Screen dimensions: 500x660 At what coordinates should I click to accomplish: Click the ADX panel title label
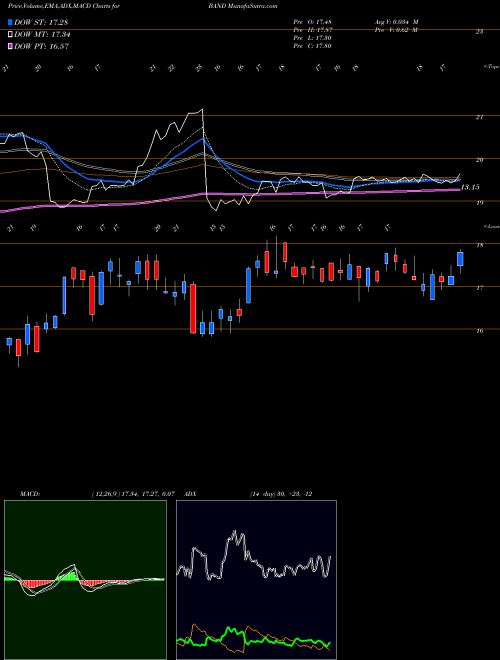pyautogui.click(x=191, y=494)
